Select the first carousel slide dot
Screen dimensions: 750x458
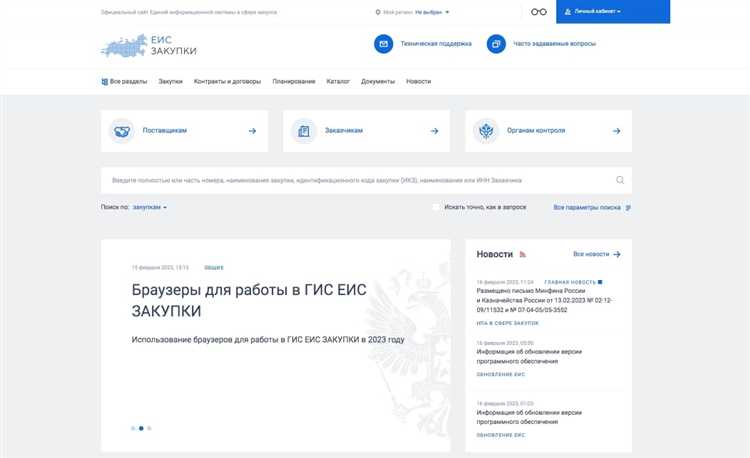coord(133,428)
